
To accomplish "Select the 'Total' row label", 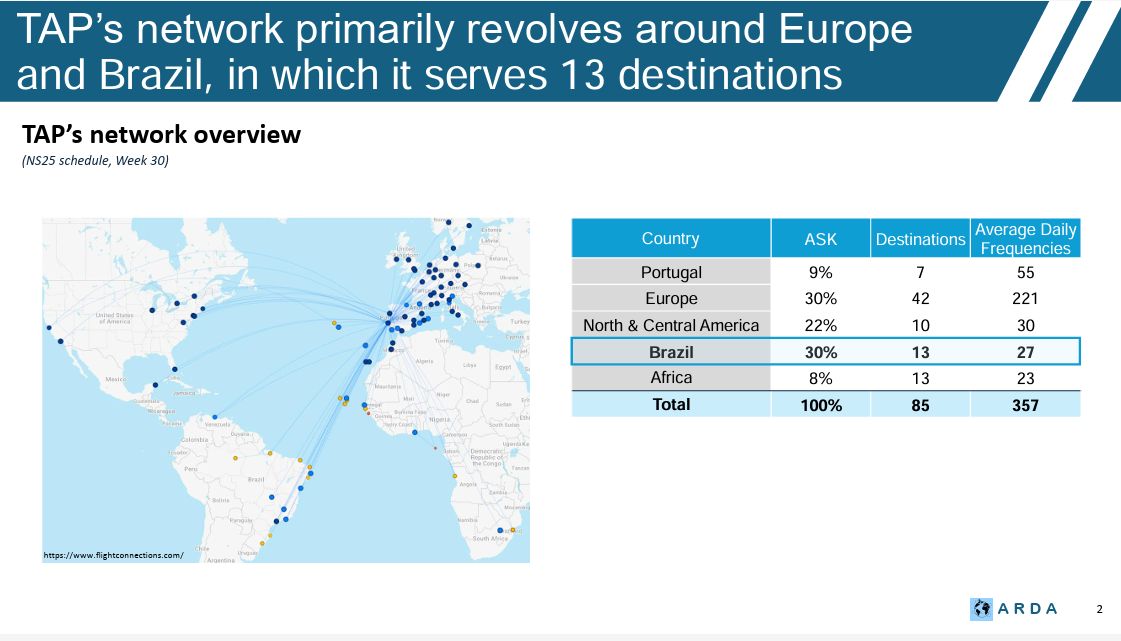I will coord(671,404).
